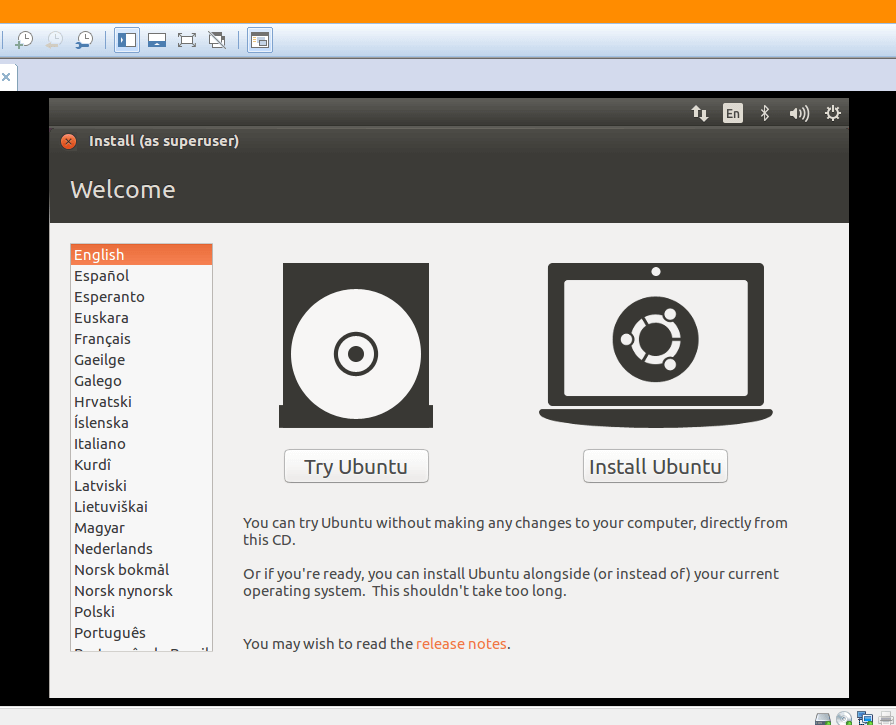Click the Bluetooth icon in Ubuntu's panel
This screenshot has width=896, height=725.
click(x=765, y=113)
